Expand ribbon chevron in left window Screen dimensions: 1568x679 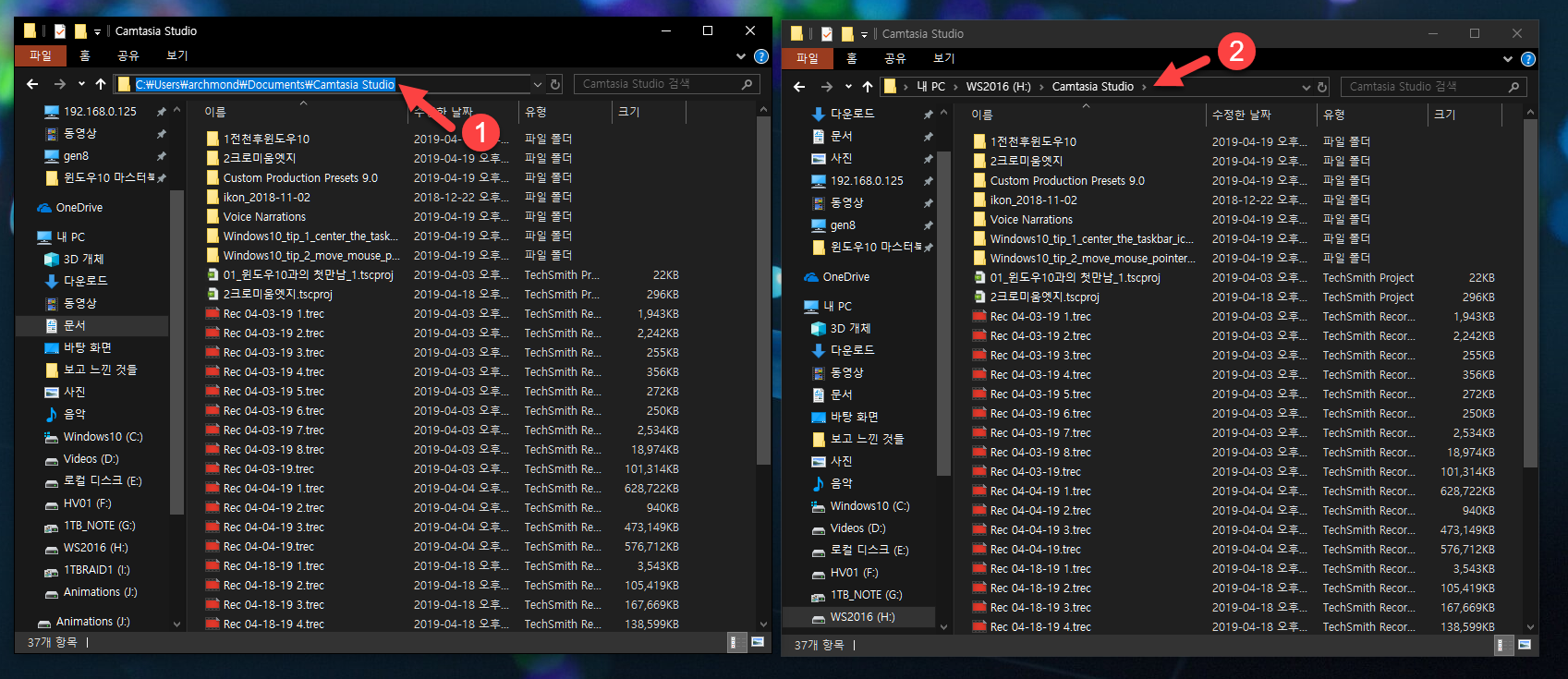741,56
